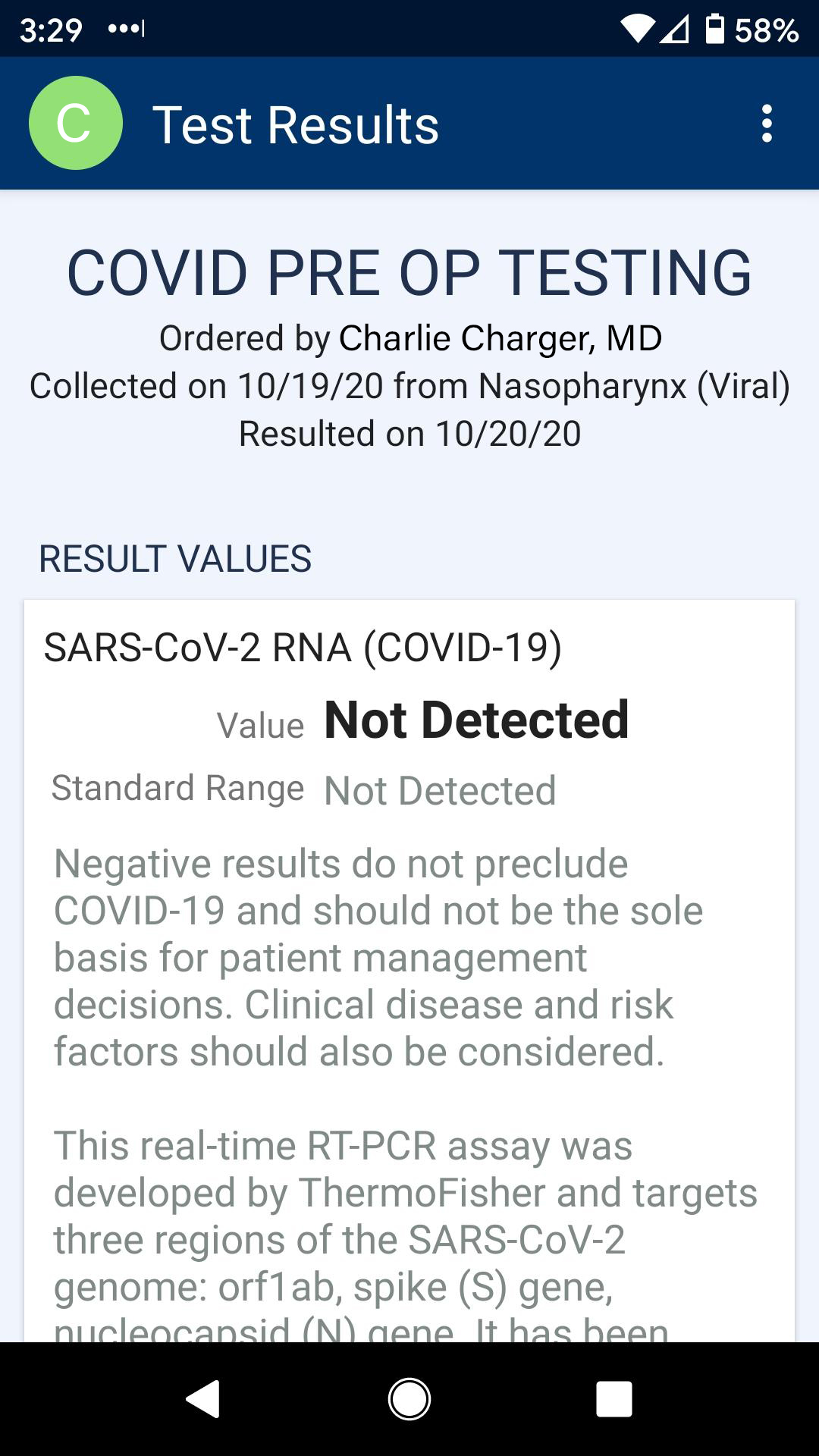Tap the RESULT VALUES section header
Viewport: 819px width, 1456px height.
click(175, 559)
